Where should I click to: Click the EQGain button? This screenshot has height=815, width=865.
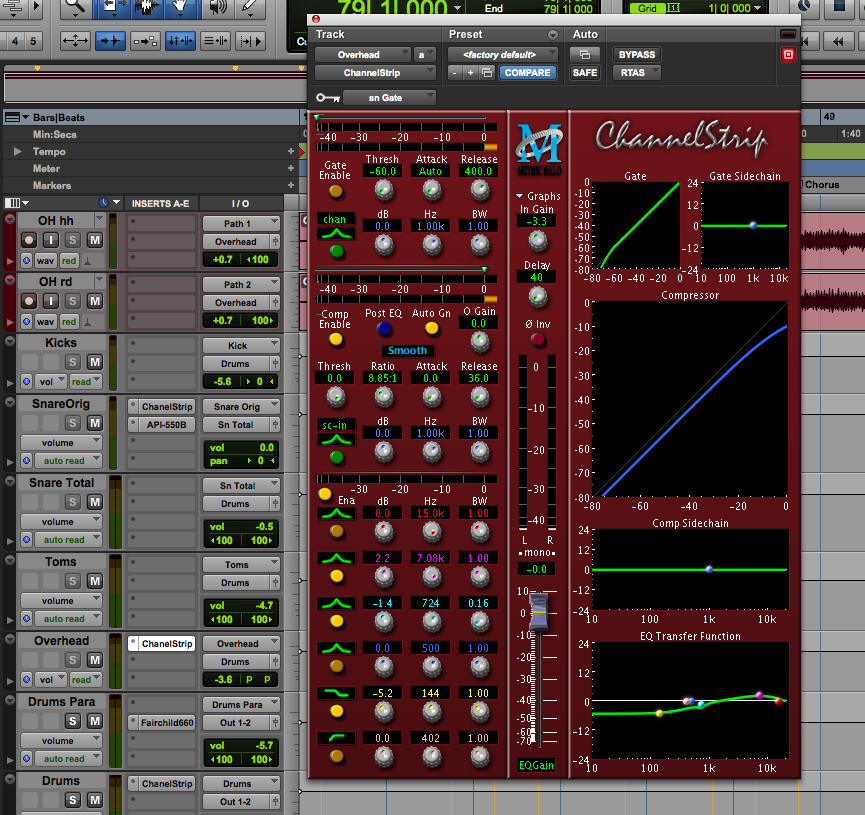[x=536, y=765]
